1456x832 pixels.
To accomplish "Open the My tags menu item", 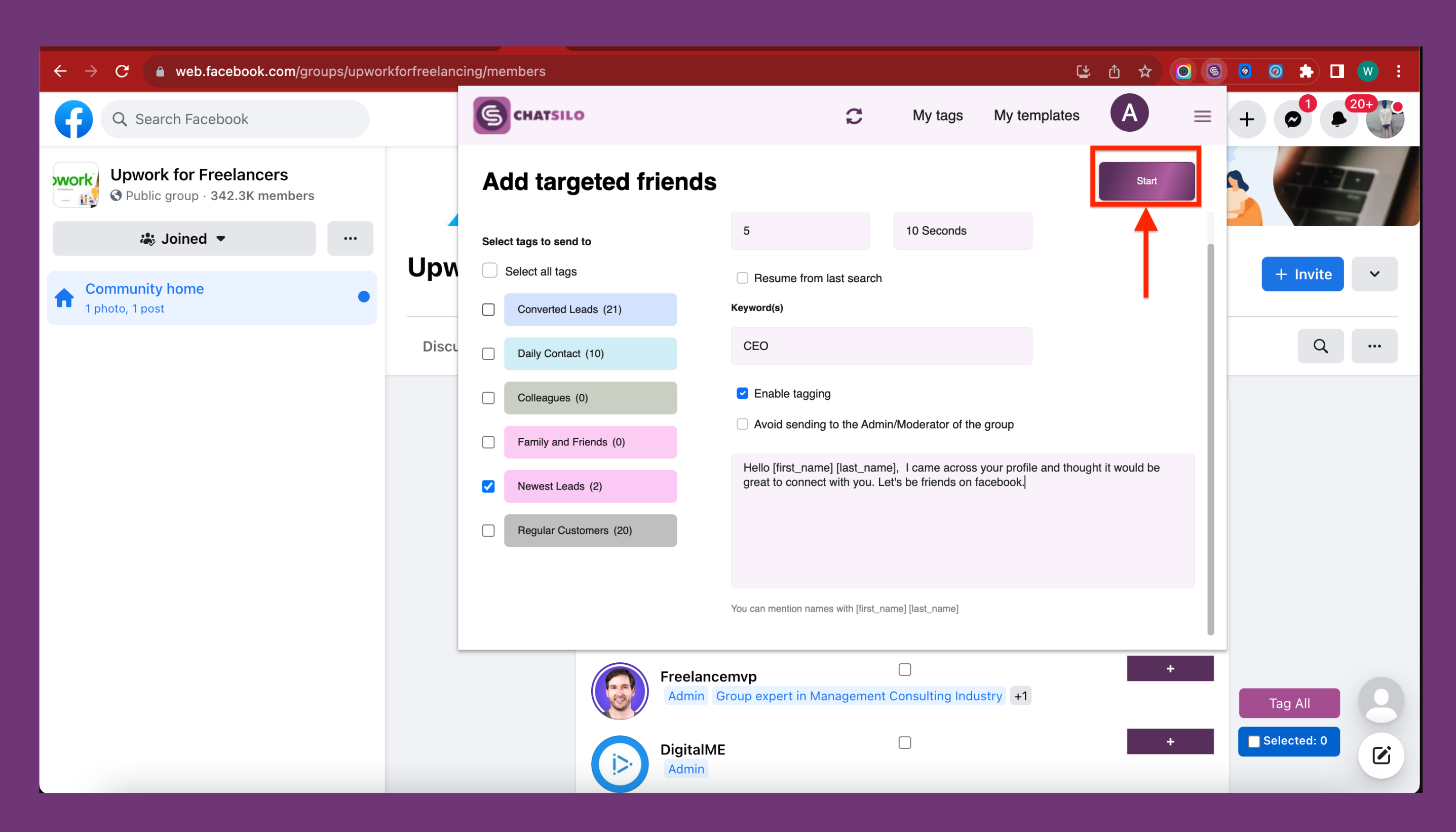I will [937, 116].
